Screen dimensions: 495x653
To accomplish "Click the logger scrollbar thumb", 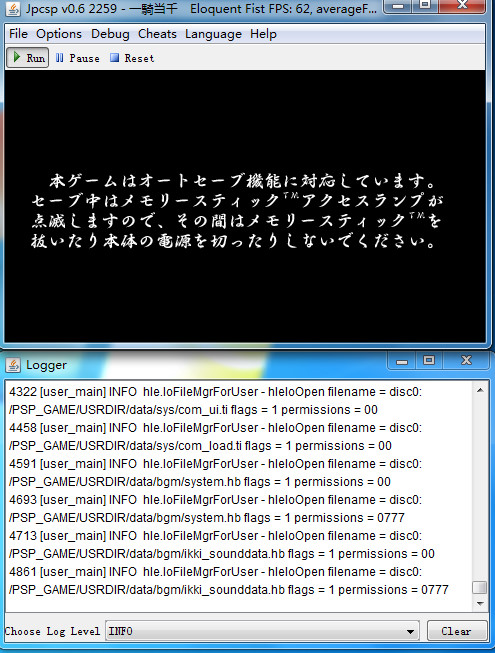I will pos(480,588).
